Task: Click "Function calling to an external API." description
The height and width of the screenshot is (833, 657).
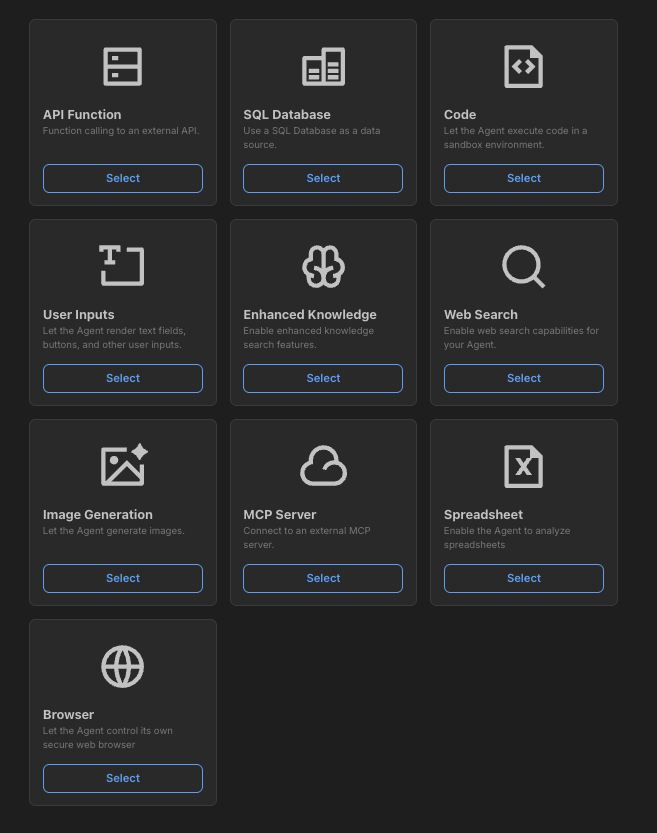Action: 121,131
